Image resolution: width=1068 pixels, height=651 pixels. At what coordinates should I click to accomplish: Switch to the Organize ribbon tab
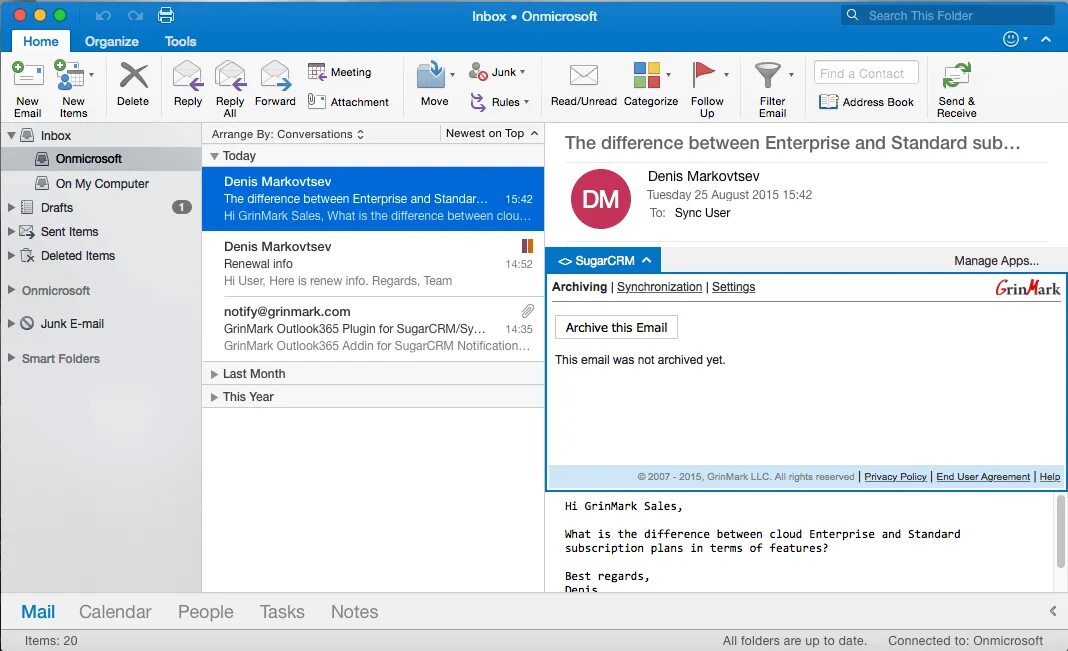point(112,42)
